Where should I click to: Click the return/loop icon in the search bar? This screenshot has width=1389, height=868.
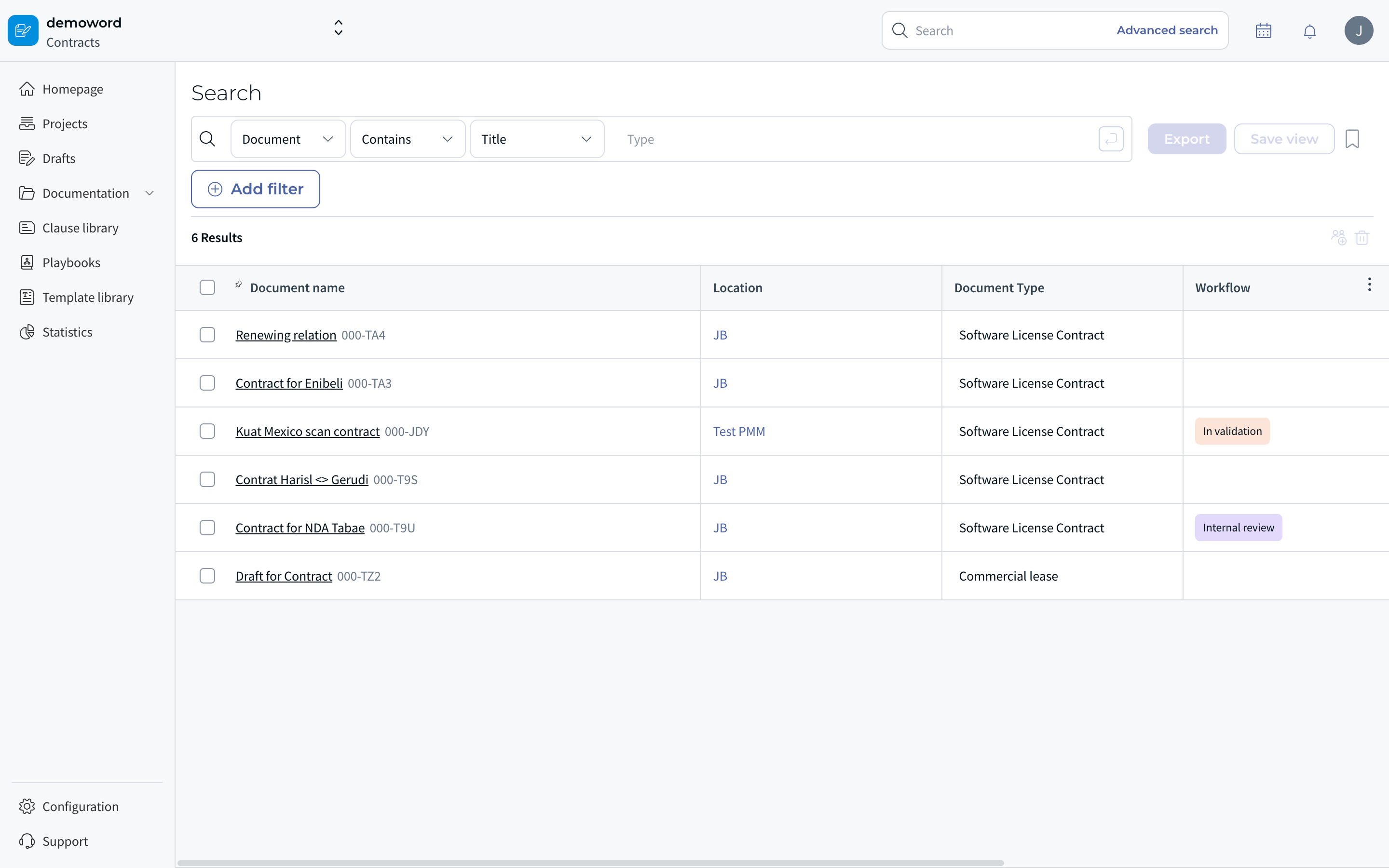click(1110, 138)
